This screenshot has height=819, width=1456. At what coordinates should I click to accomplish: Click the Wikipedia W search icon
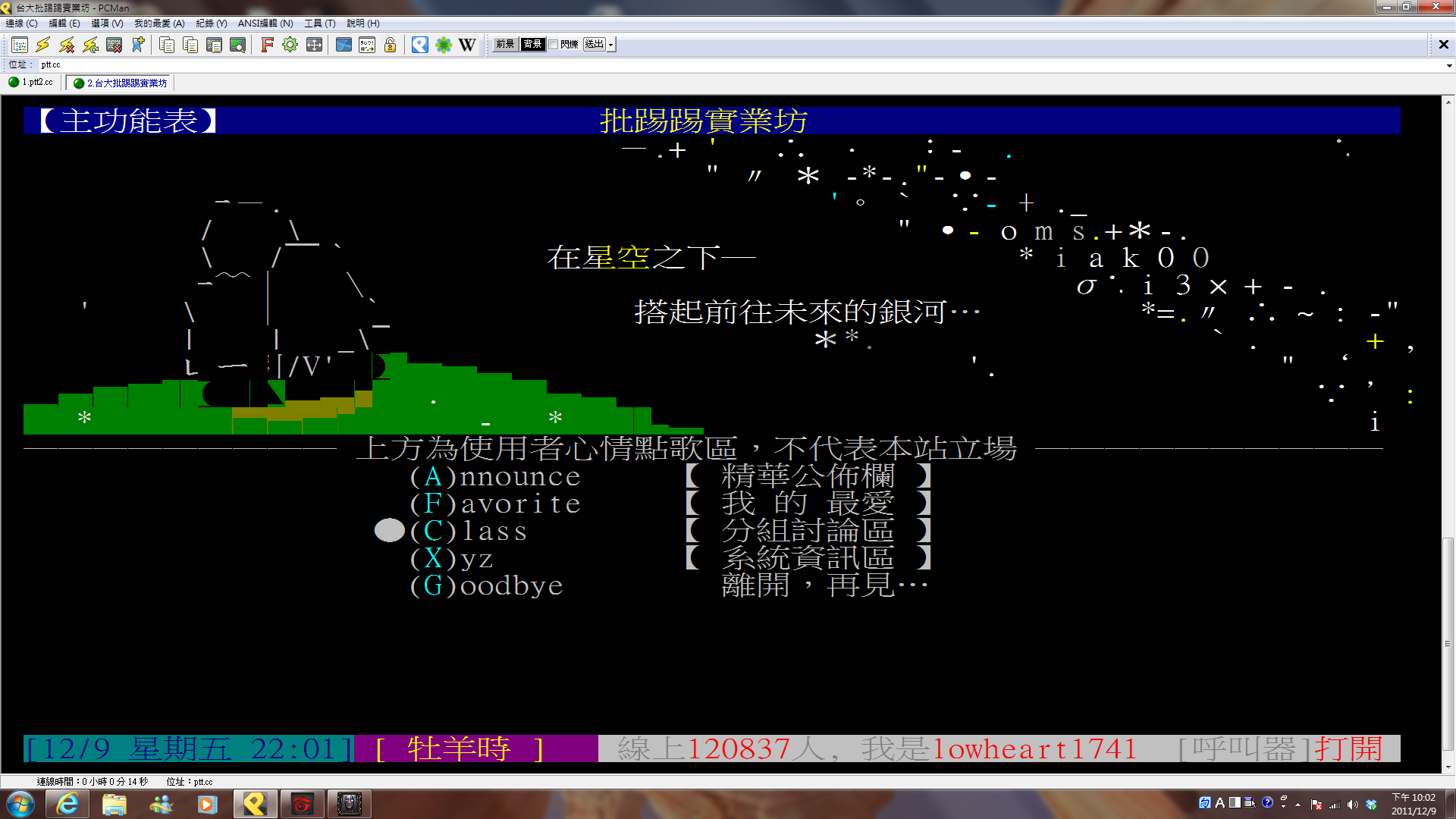click(467, 45)
